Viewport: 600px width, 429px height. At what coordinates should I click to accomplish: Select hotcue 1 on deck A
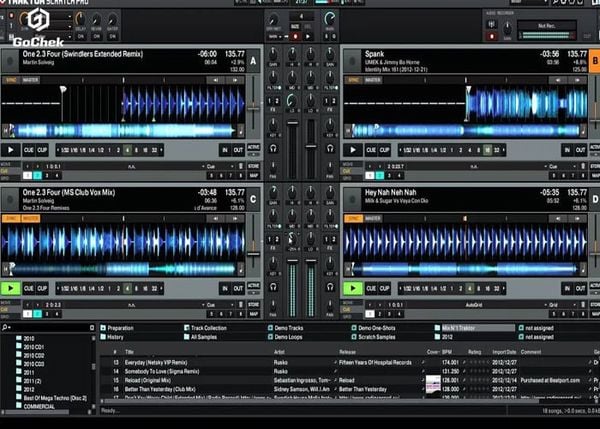(x=28, y=176)
